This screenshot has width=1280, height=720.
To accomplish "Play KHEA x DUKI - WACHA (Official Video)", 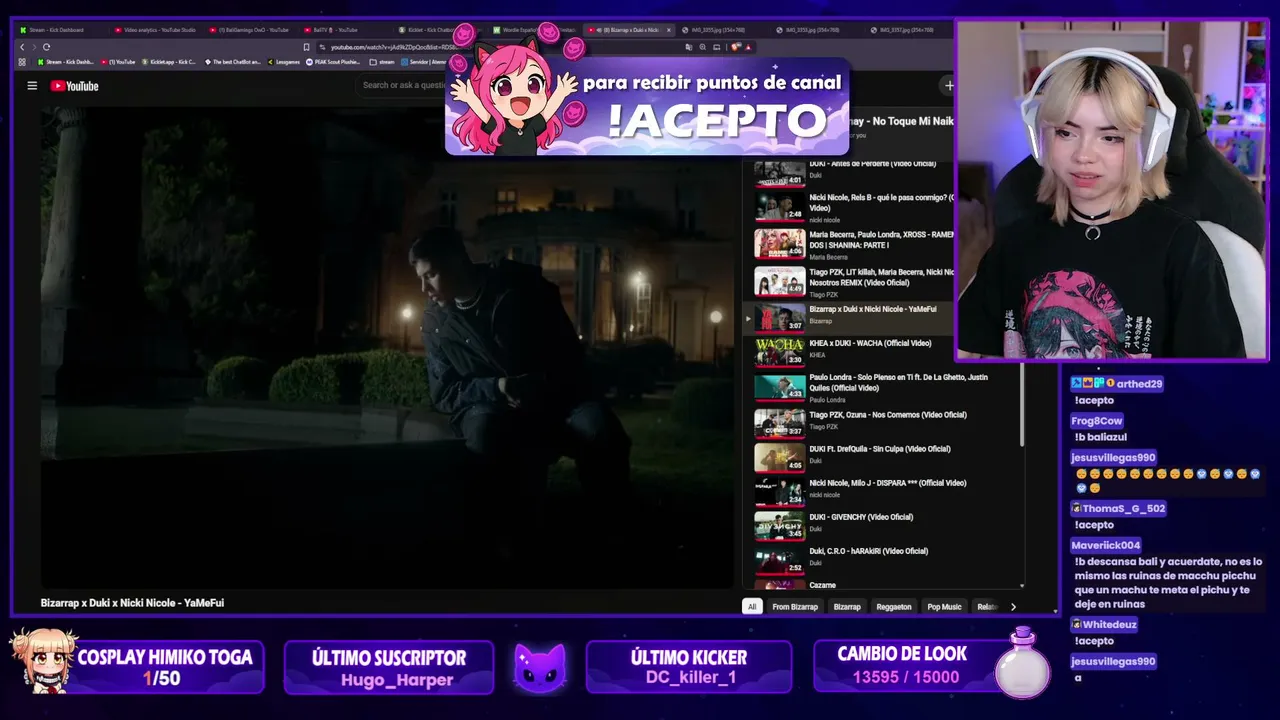I will click(x=870, y=343).
